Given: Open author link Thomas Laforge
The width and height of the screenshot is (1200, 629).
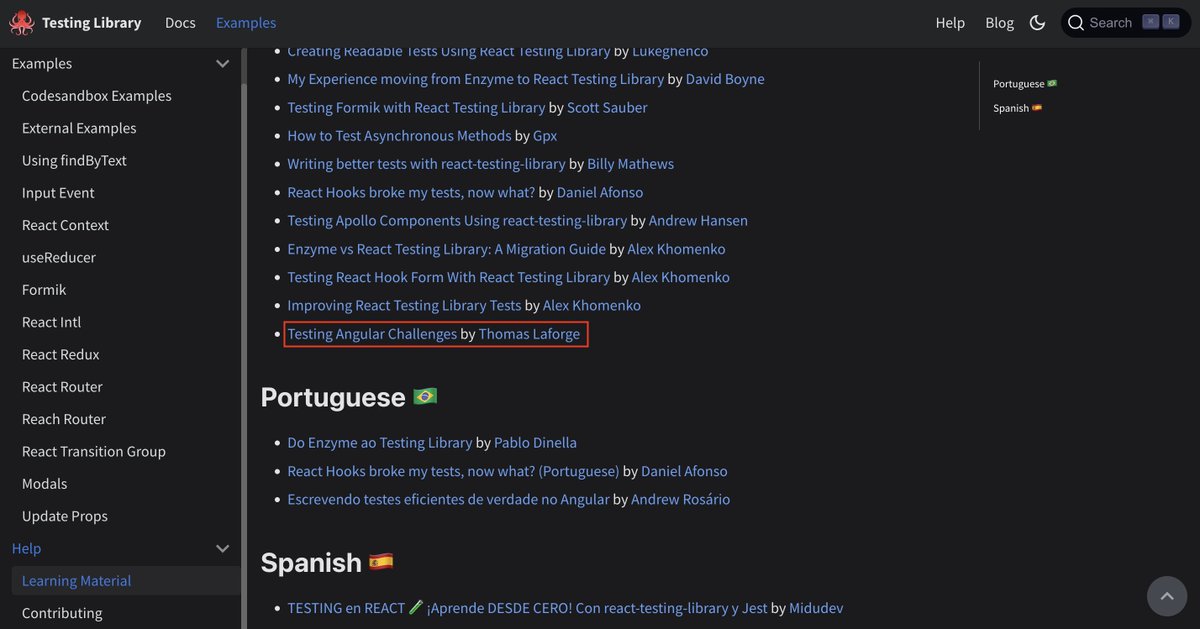Looking at the screenshot, I should pyautogui.click(x=529, y=334).
